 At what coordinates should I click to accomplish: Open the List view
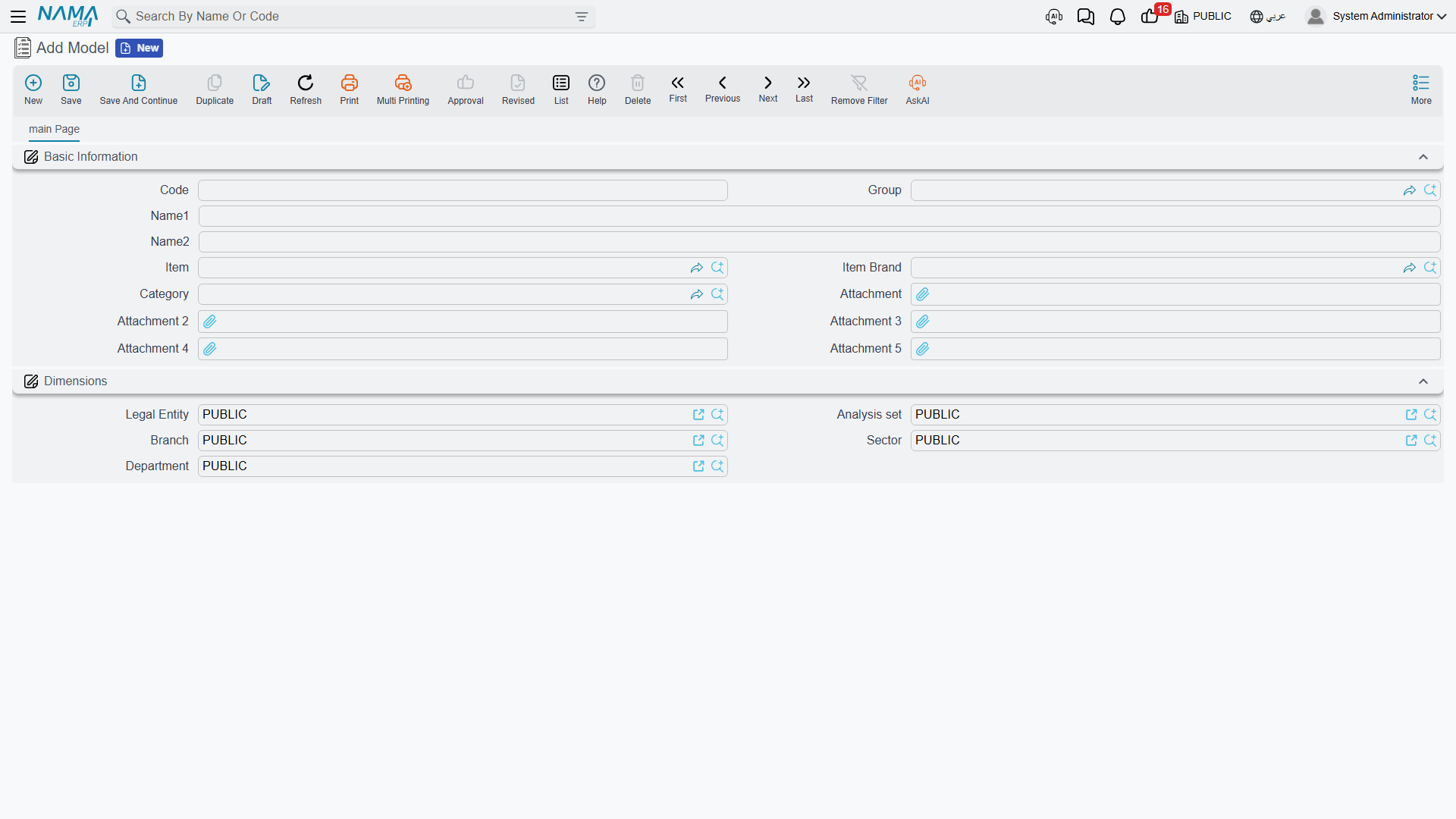tap(561, 89)
